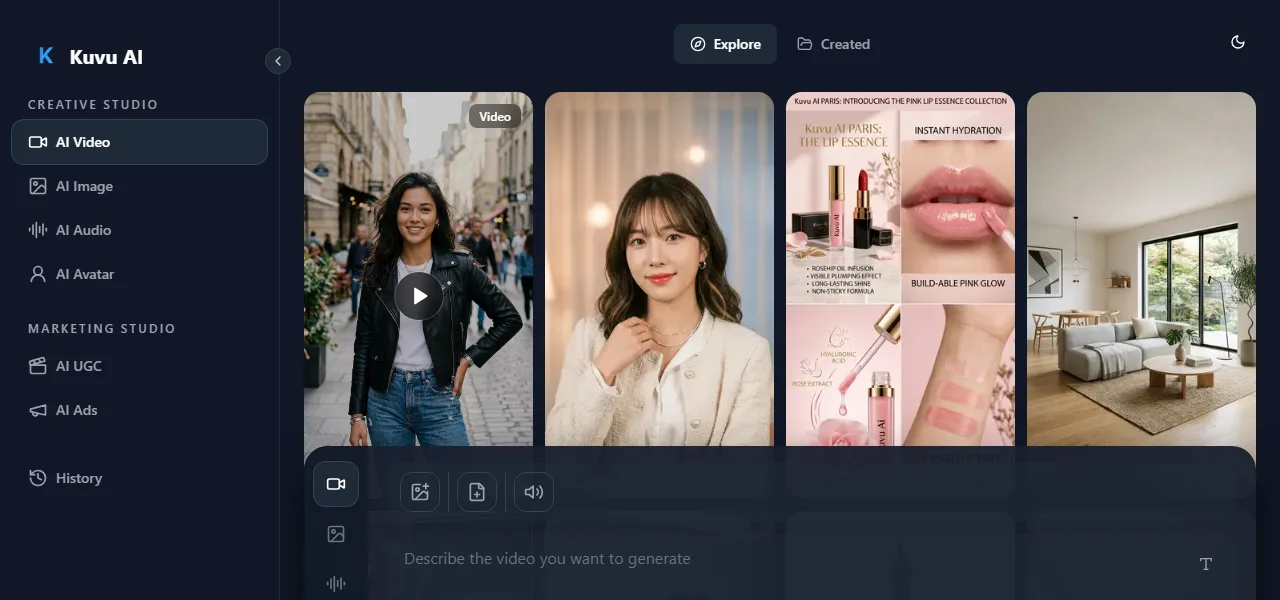Click the add image icon button

click(420, 492)
